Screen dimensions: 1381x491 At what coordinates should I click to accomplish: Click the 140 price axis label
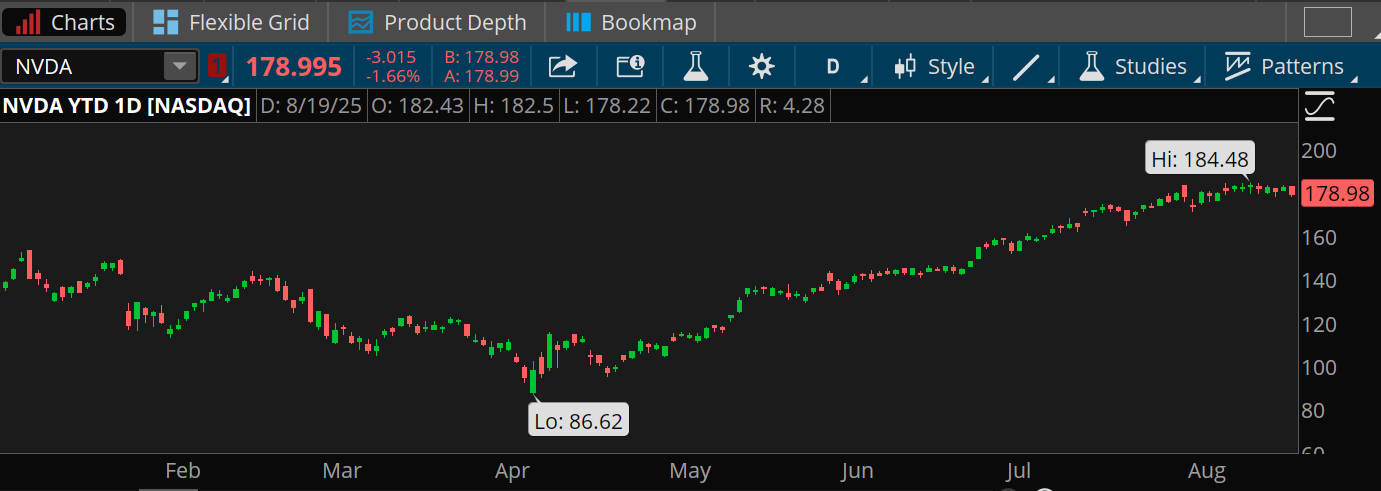pos(1320,280)
